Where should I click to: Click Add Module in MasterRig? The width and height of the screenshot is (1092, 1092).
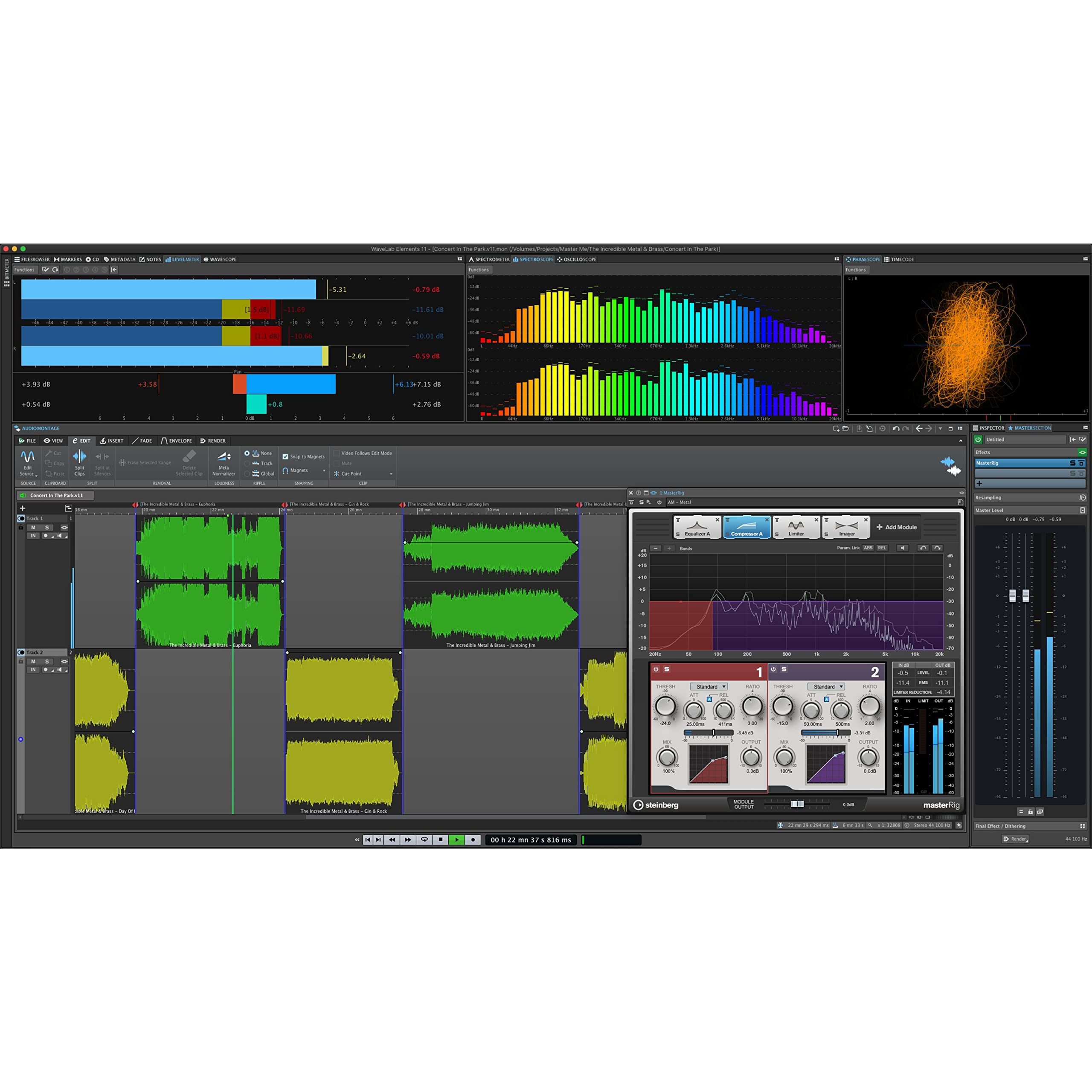coord(897,527)
